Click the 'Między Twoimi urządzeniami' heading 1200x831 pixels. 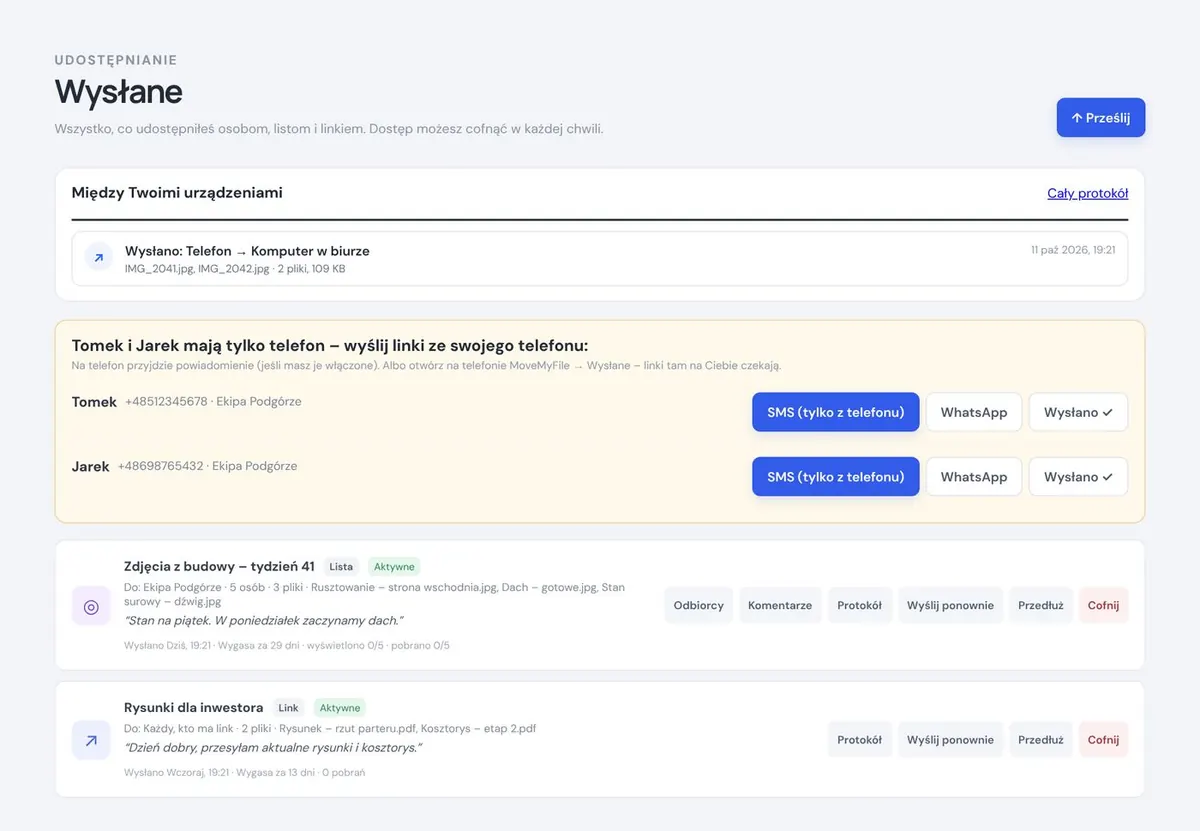click(x=177, y=193)
